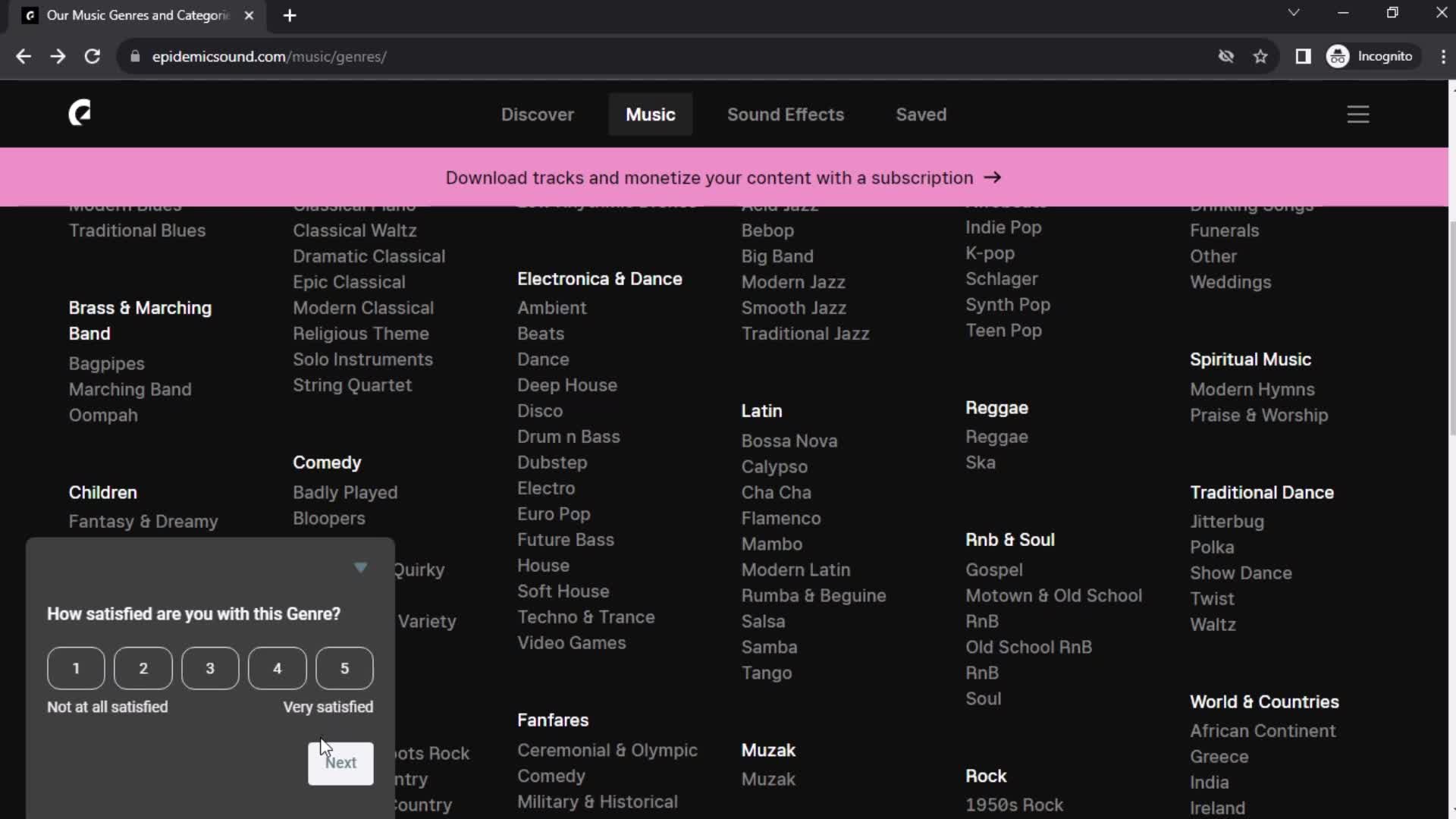Click the Next button in survey
Screen dimensions: 1456x819
[x=340, y=762]
